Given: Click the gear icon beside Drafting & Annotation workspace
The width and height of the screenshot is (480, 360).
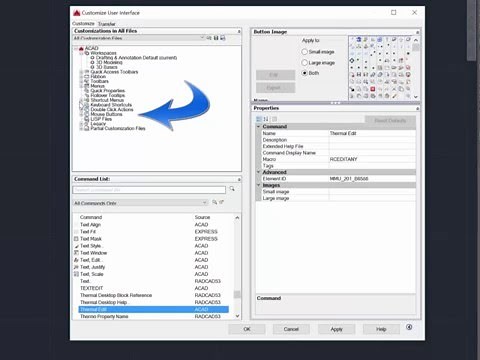Looking at the screenshot, I should coord(93,58).
